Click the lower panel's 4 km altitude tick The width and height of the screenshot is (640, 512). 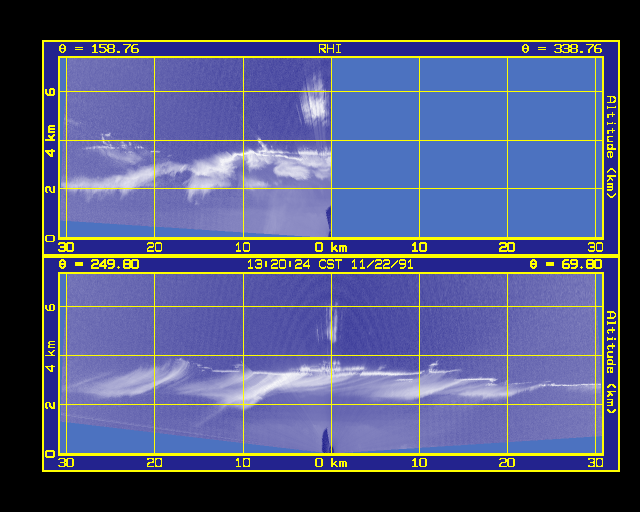pyautogui.click(x=51, y=356)
